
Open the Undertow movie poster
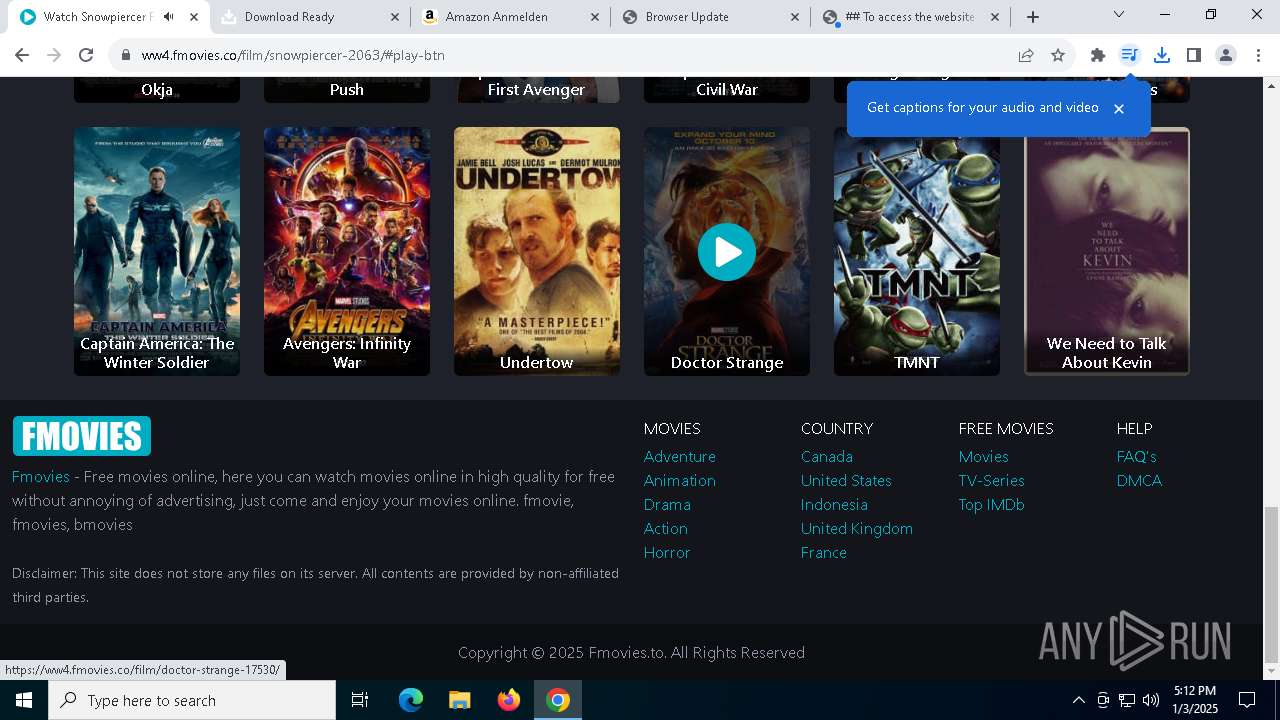pos(537,251)
